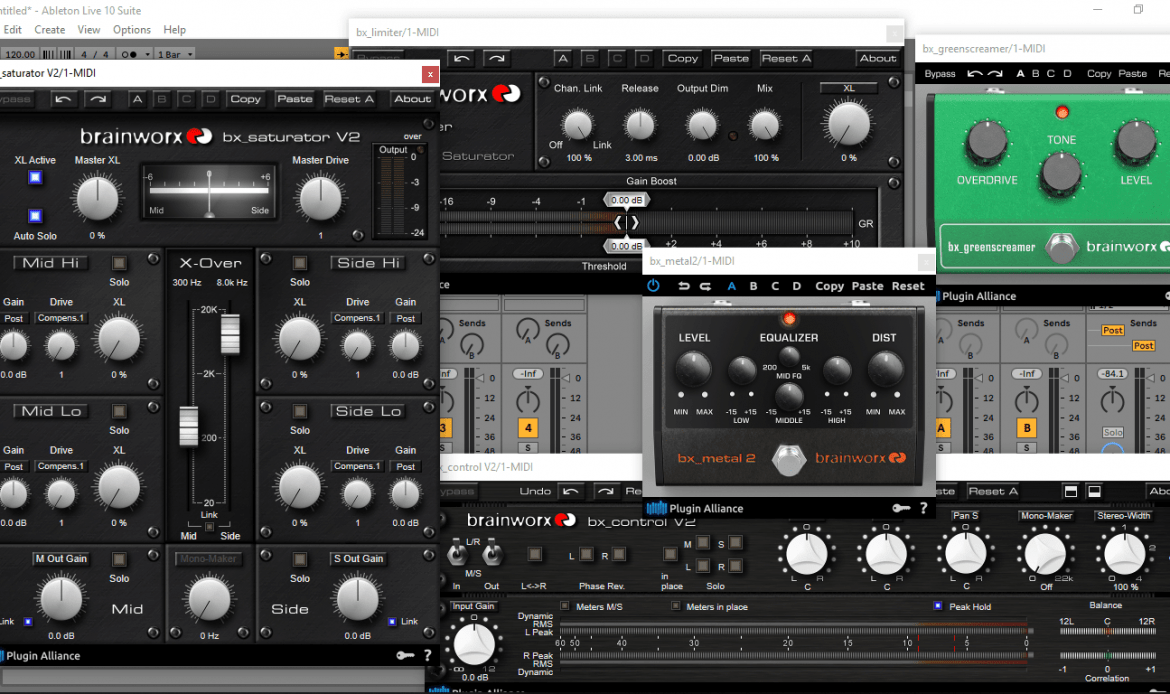Image resolution: width=1170 pixels, height=694 pixels.
Task: Open Mid Hi Drive Compens.1 selector
Action: (60, 318)
